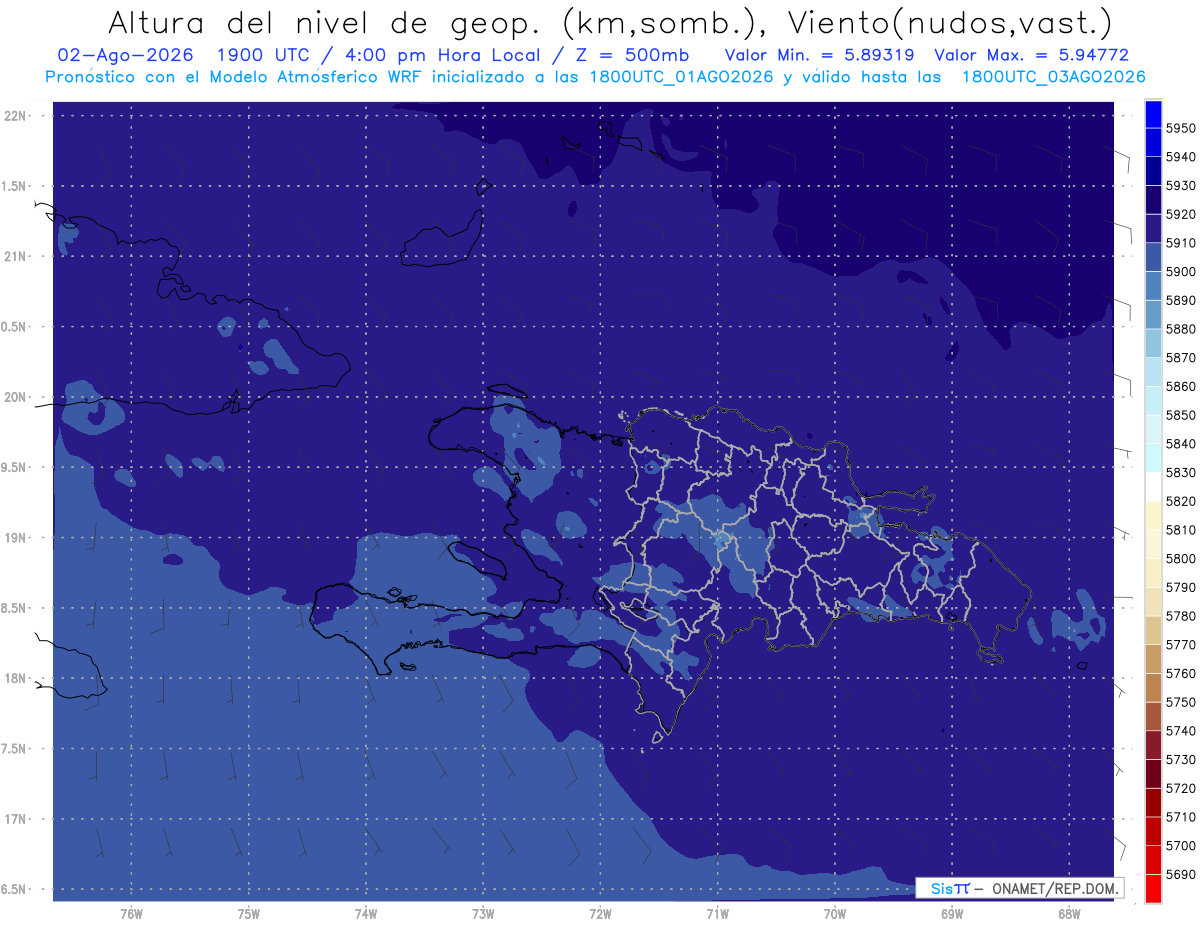
Task: Click the 19N latitude axis label
Action: [17, 538]
